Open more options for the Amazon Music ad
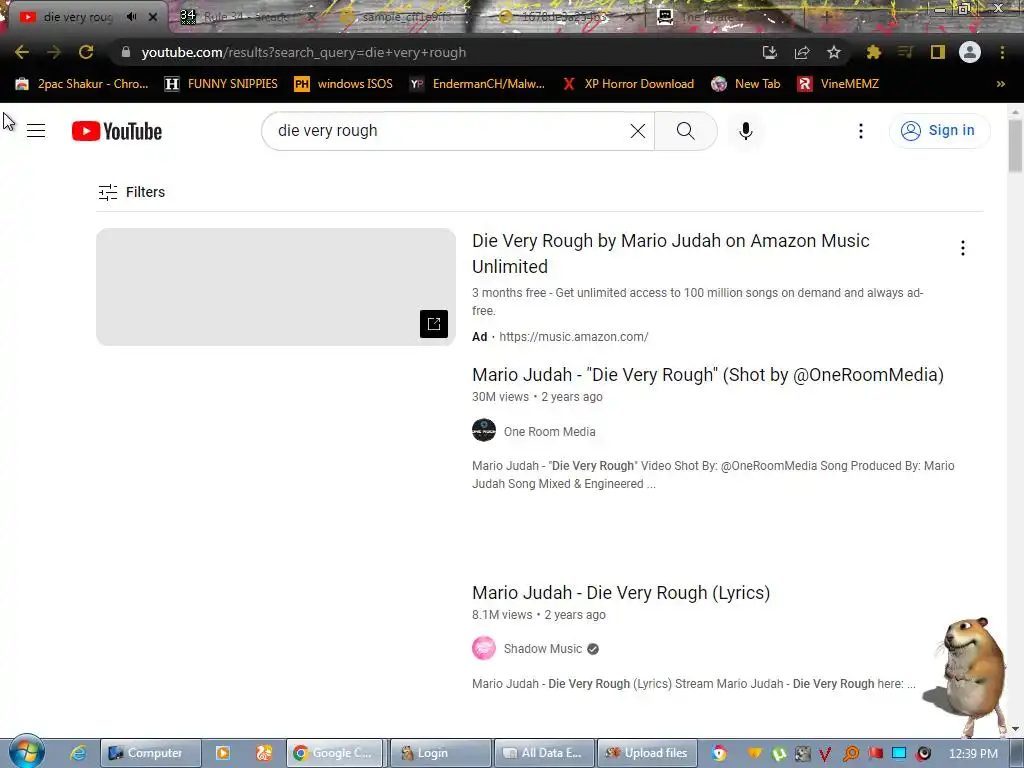 click(x=963, y=248)
